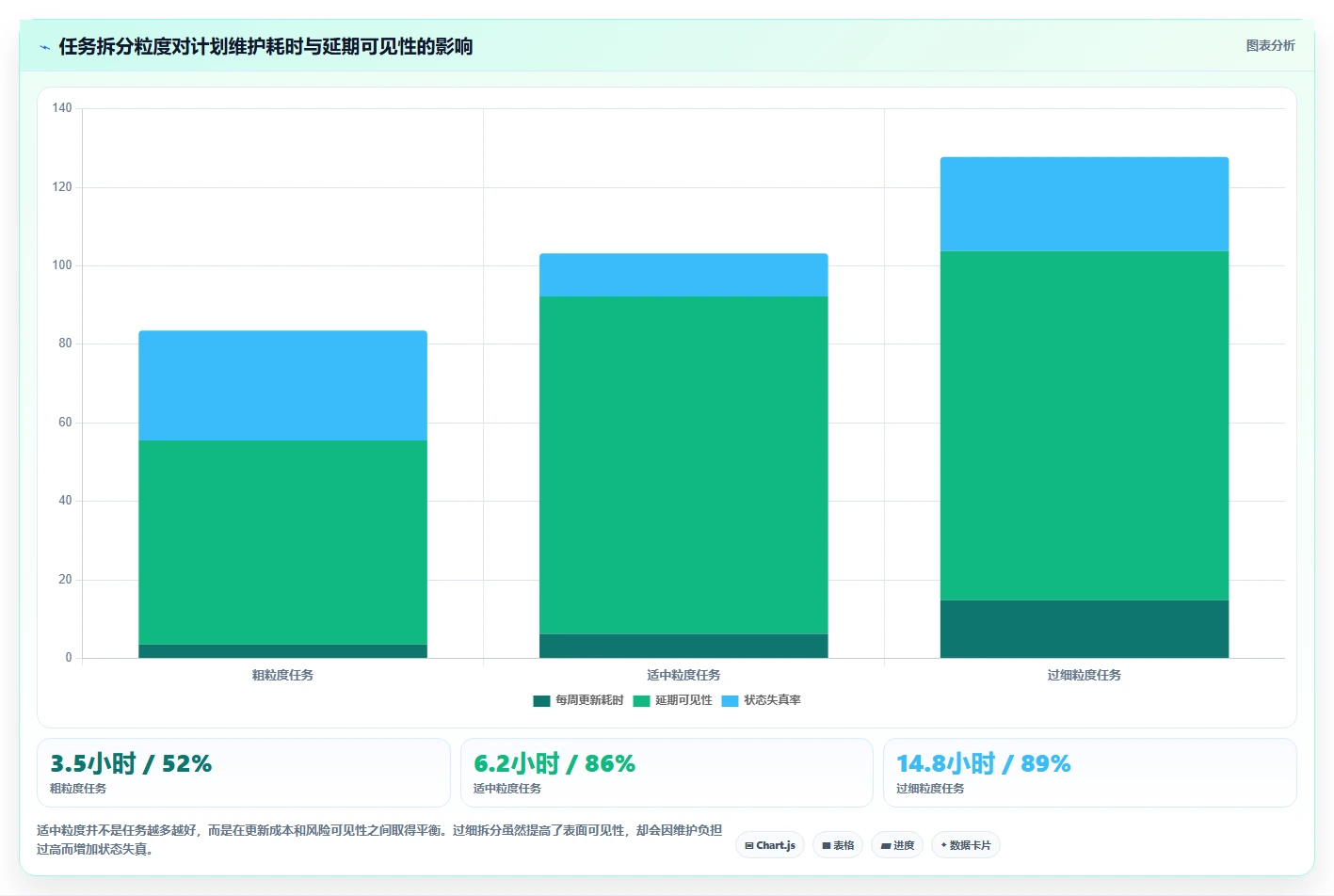Click the chart icon beside the title
1334x896 pixels.
pos(44,46)
